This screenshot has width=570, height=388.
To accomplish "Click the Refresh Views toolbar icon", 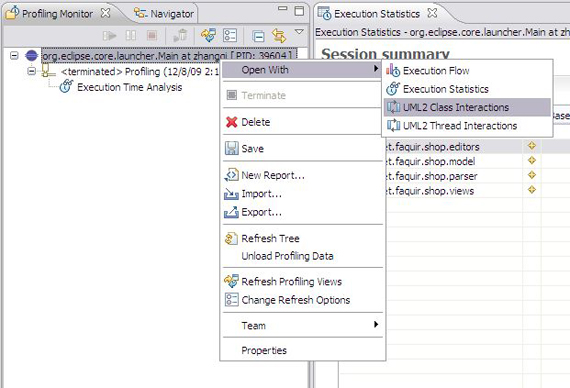I will coord(209,35).
